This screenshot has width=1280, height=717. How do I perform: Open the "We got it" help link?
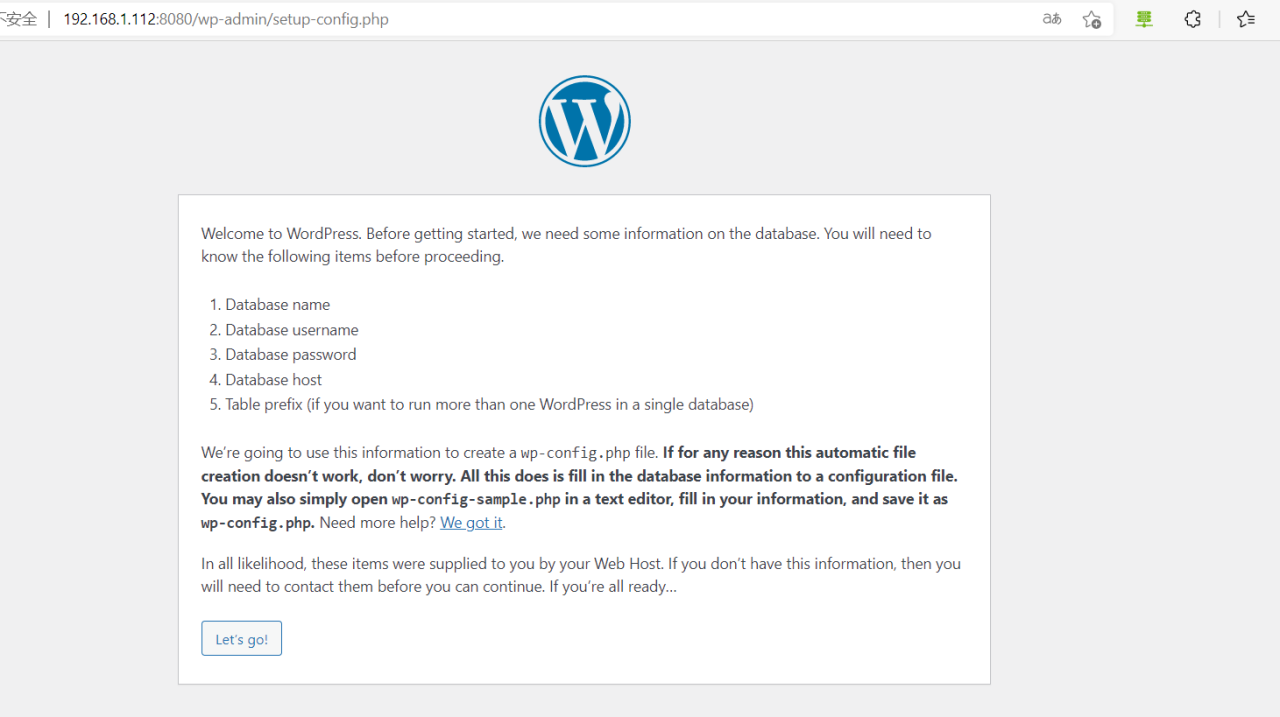471,522
